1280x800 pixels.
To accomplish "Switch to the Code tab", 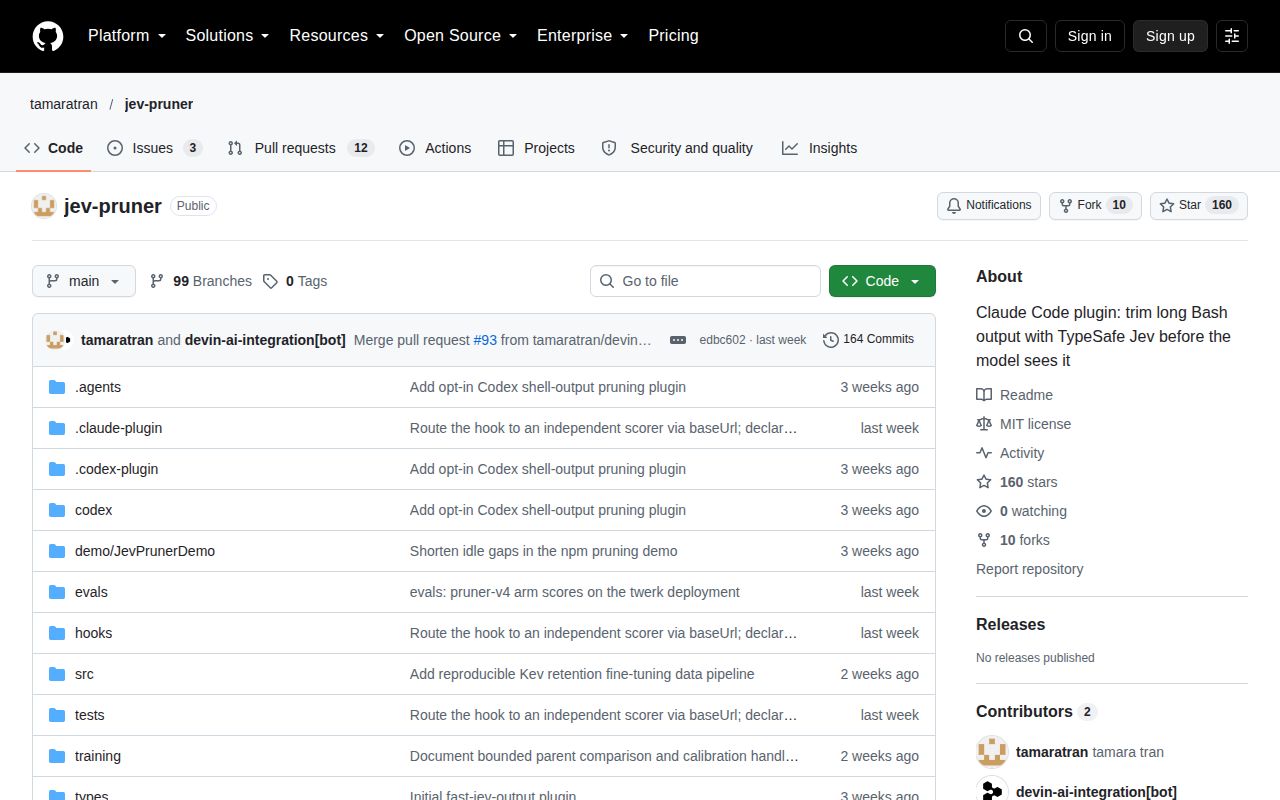I will pos(54,148).
